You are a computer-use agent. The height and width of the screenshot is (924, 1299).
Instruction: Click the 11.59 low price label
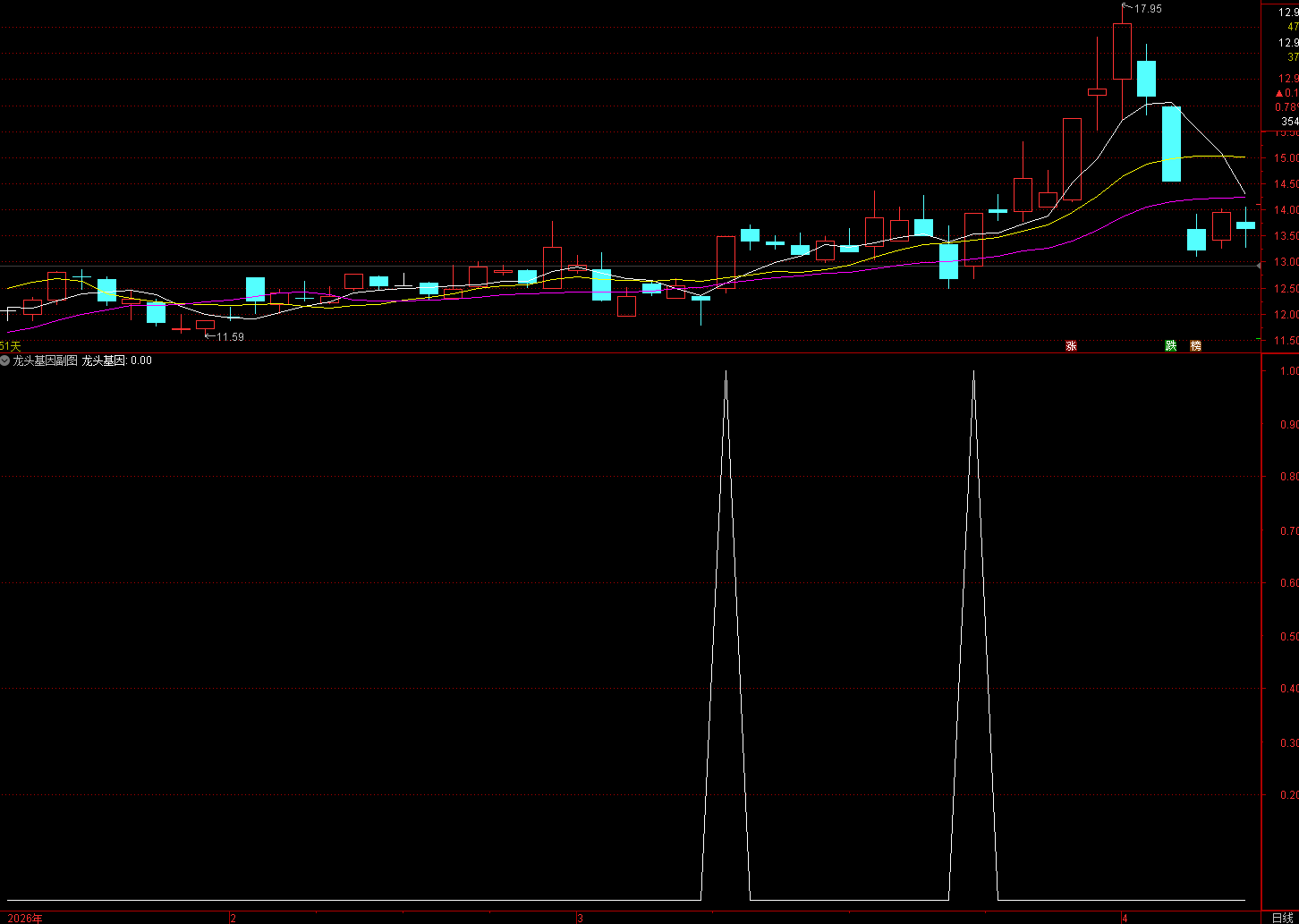point(230,337)
